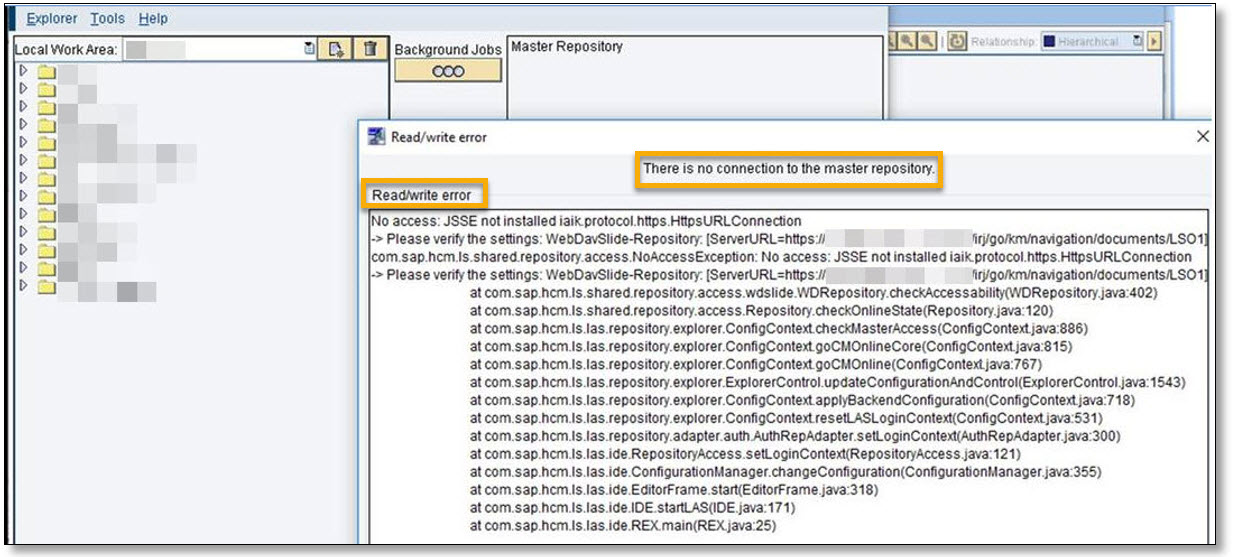
Task: Click 'There is no connection to the master repository.'
Action: pos(789,169)
